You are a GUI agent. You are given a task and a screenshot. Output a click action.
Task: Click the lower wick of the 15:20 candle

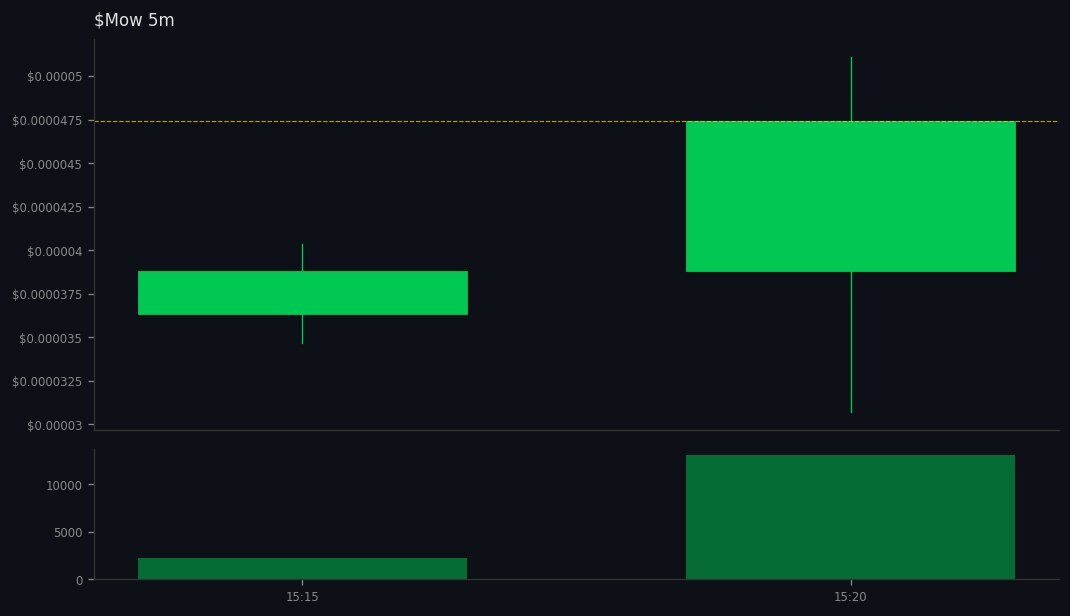click(x=851, y=340)
